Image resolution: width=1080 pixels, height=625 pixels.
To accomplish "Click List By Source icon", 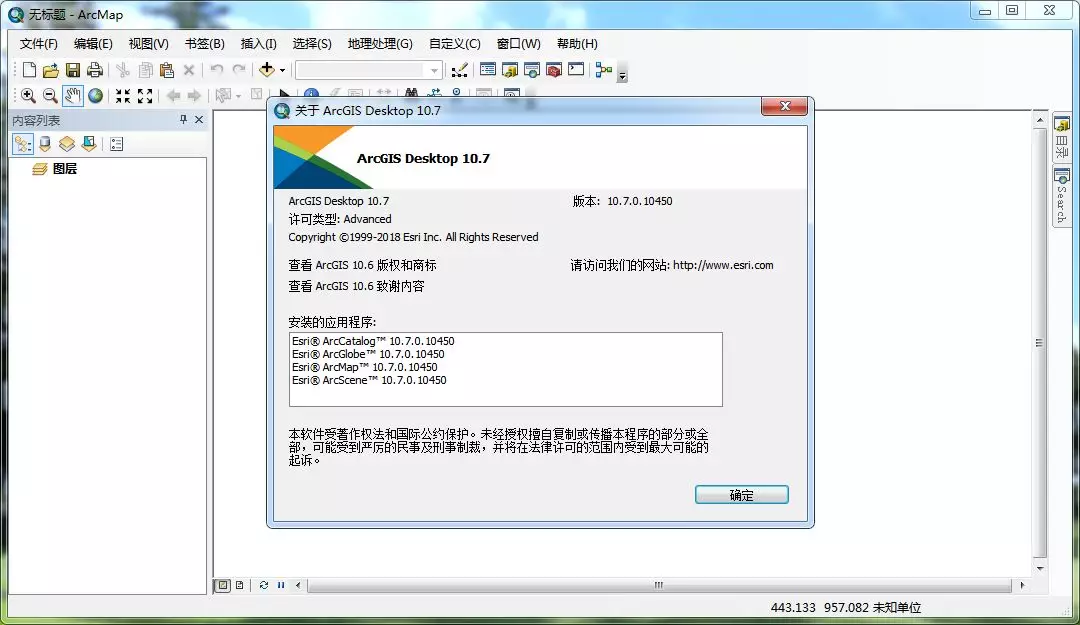I will (x=45, y=144).
